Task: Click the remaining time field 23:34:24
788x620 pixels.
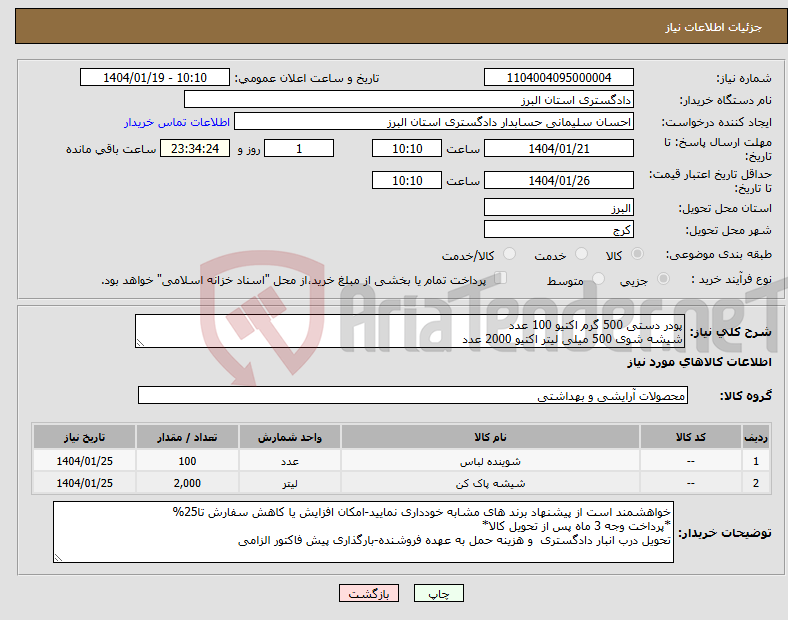Action: [195, 148]
